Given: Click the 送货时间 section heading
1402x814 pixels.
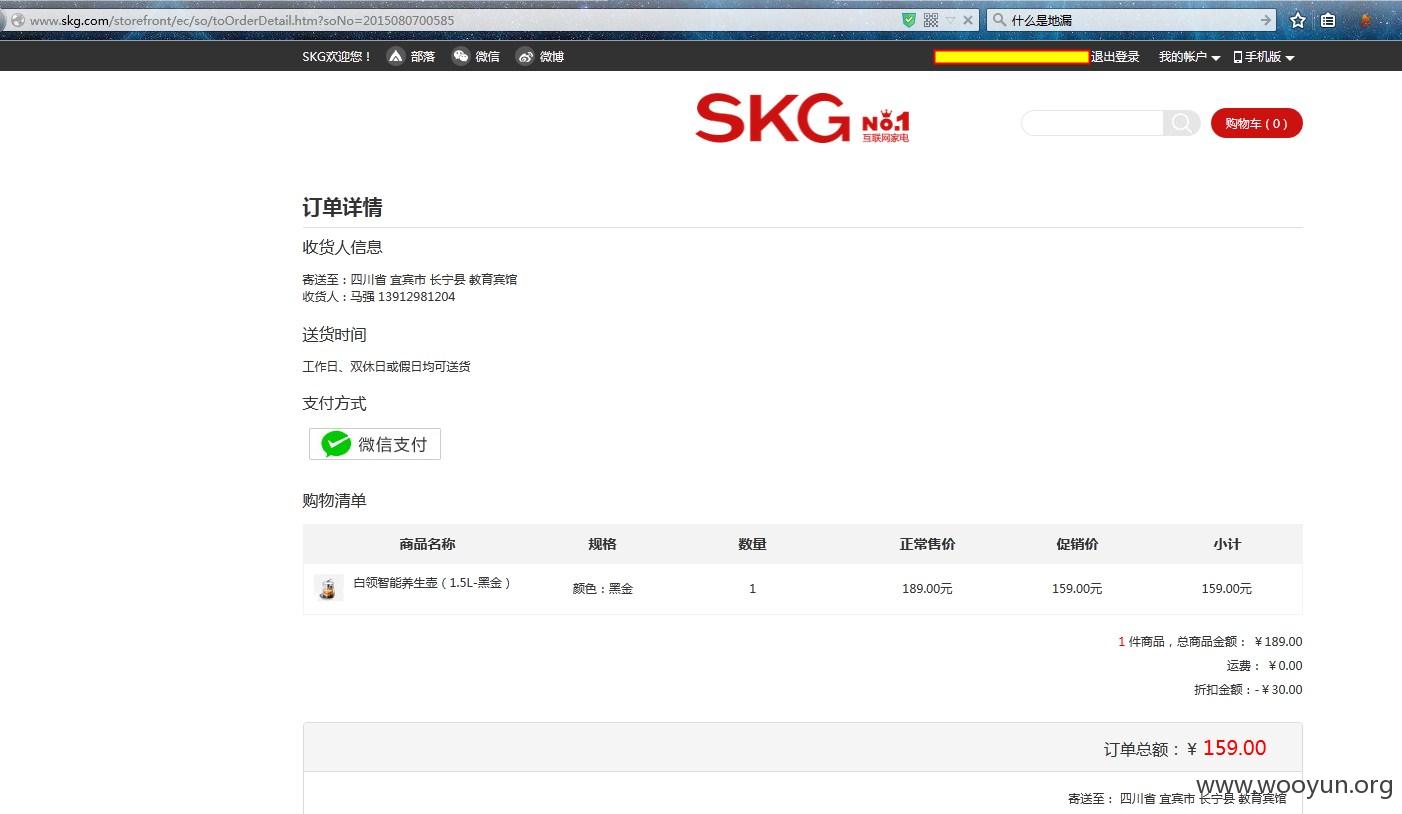Looking at the screenshot, I should click(x=334, y=335).
